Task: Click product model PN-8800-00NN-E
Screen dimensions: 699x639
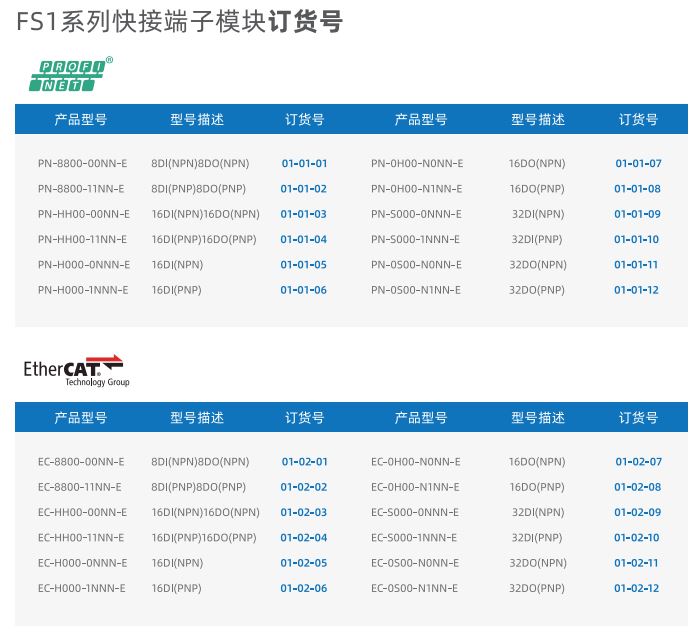Action: (82, 163)
